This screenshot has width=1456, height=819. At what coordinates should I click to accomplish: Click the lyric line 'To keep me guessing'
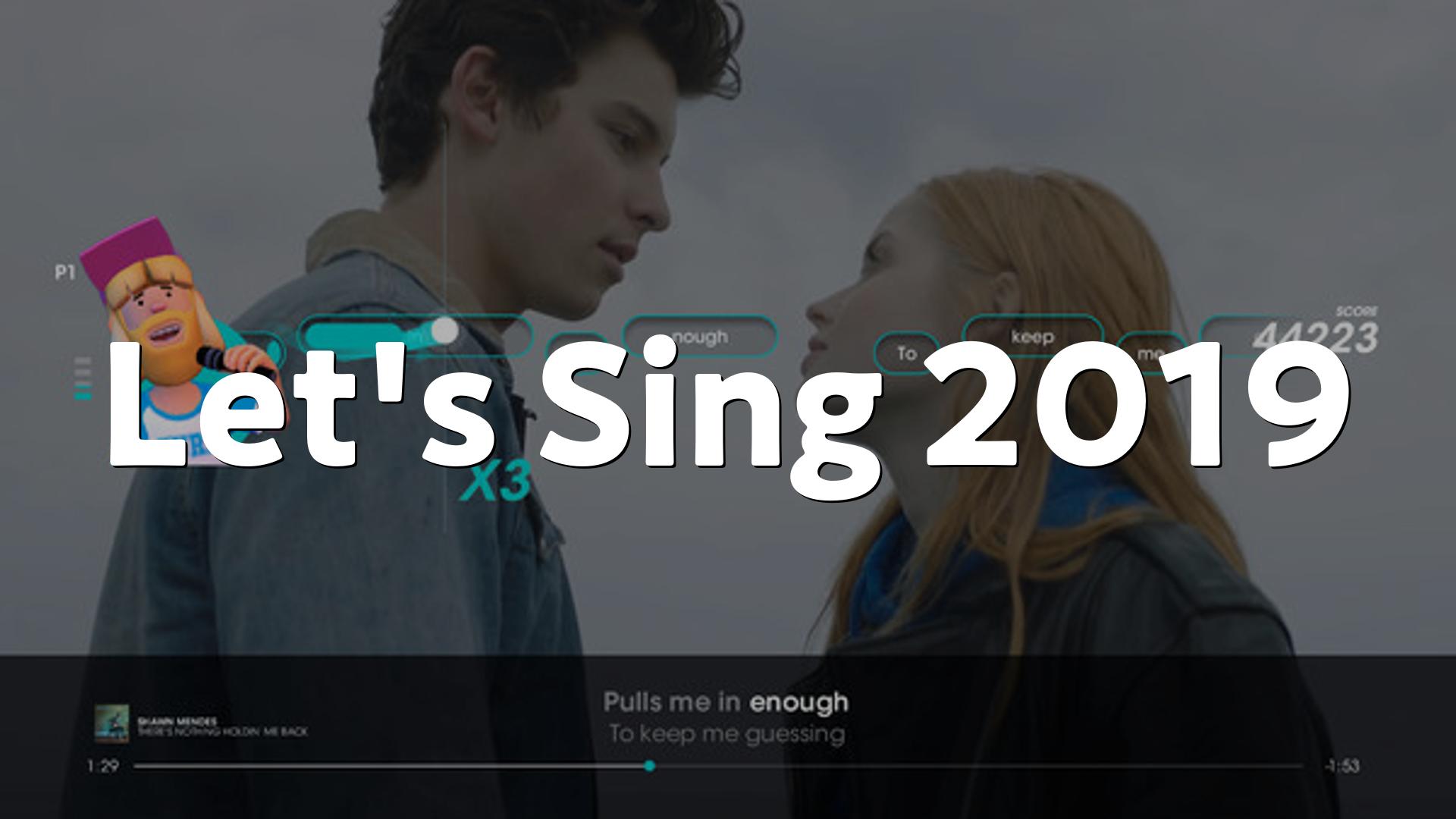tap(726, 734)
